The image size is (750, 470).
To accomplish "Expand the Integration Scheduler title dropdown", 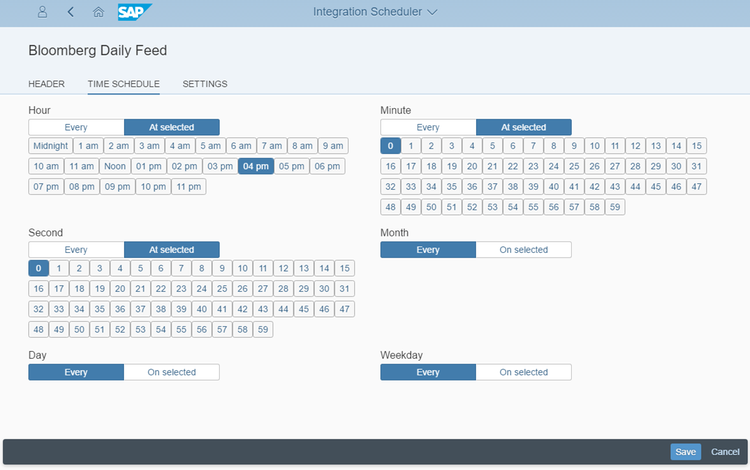I will (x=375, y=12).
